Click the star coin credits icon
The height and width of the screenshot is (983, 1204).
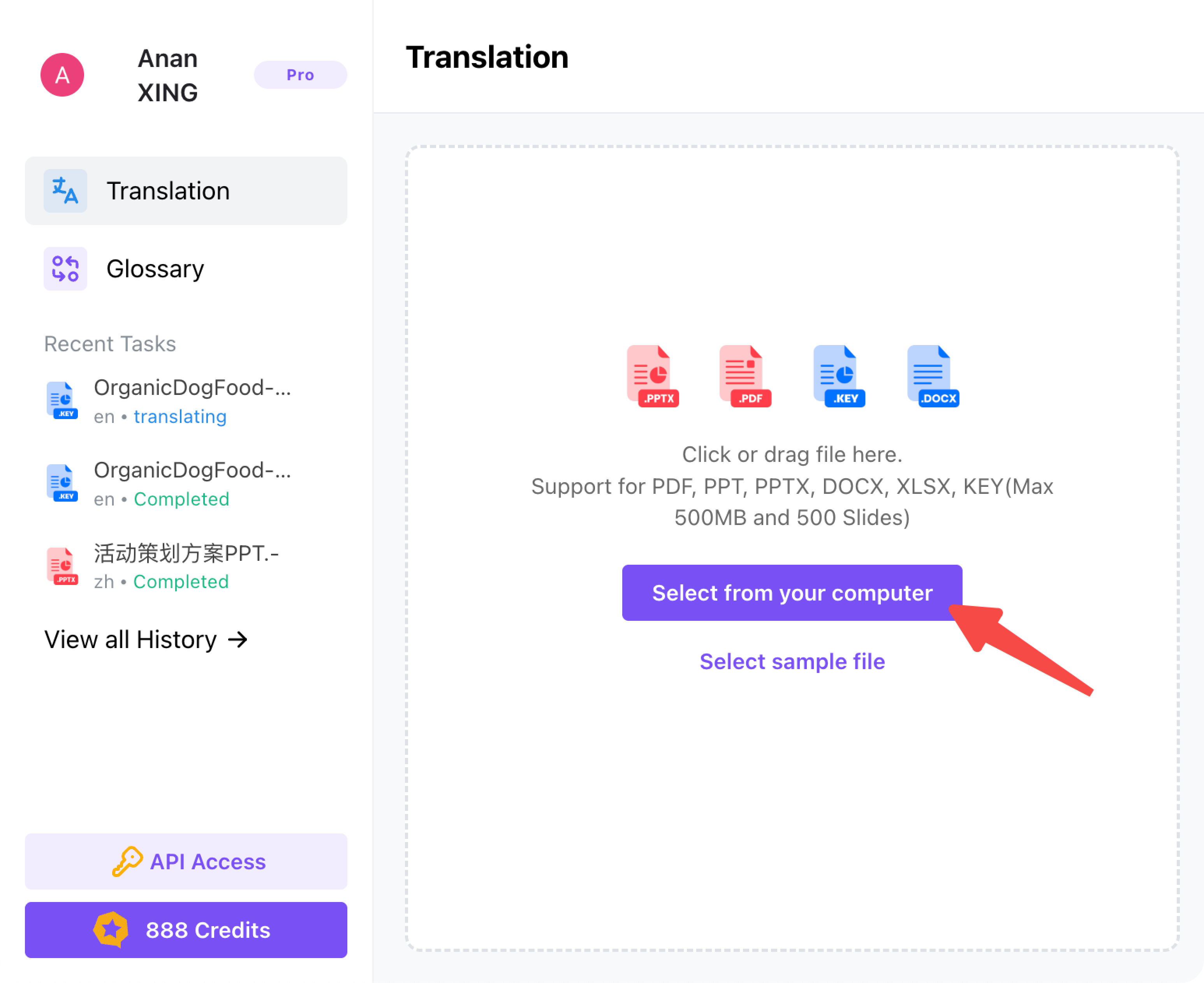click(x=111, y=929)
